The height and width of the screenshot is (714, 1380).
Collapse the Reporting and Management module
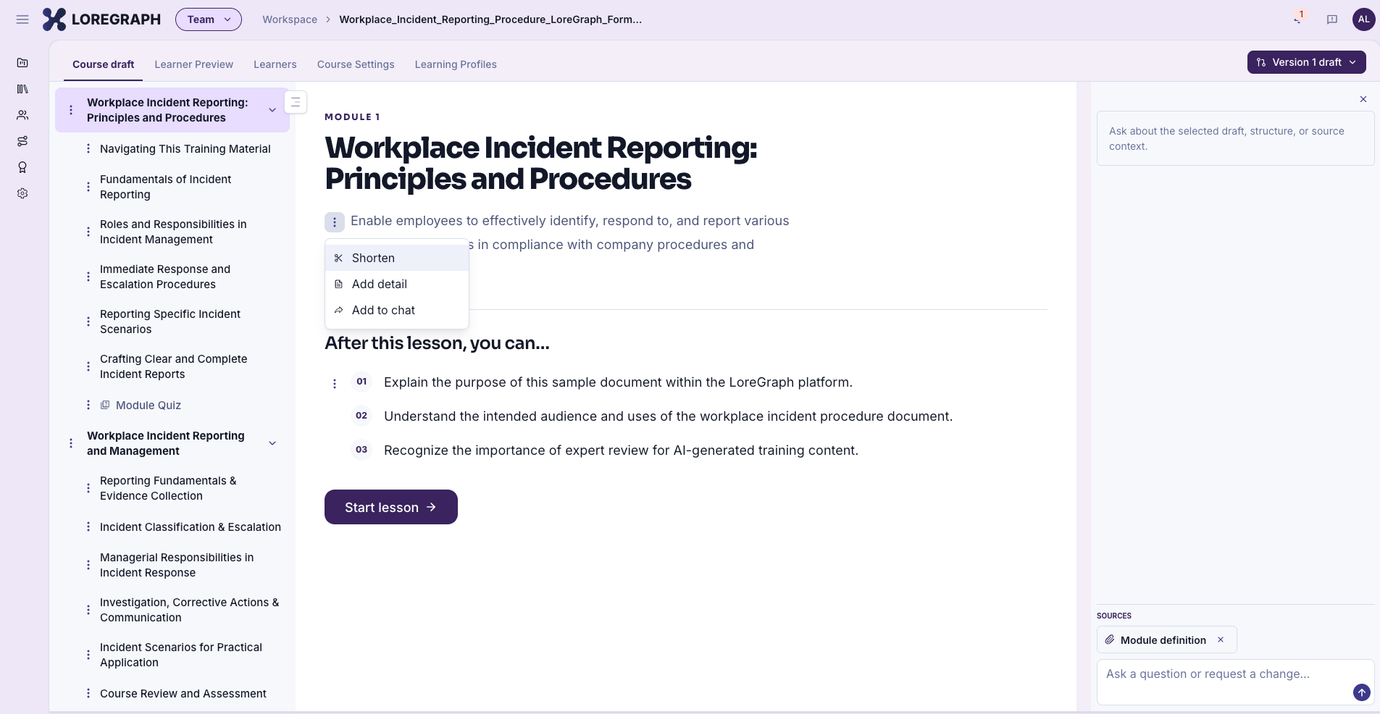pos(272,443)
